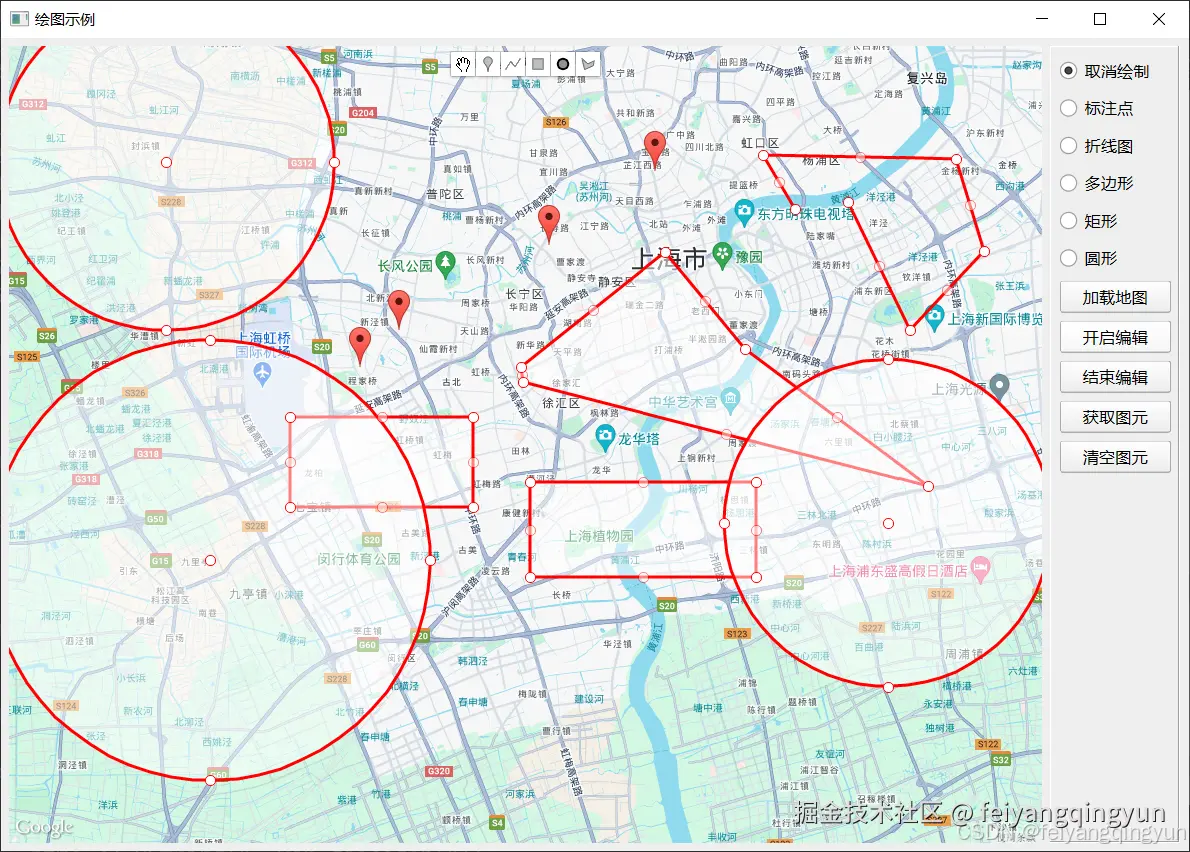Select the circle drawing tool icon
Viewport: 1190px width, 852px height.
(x=563, y=64)
